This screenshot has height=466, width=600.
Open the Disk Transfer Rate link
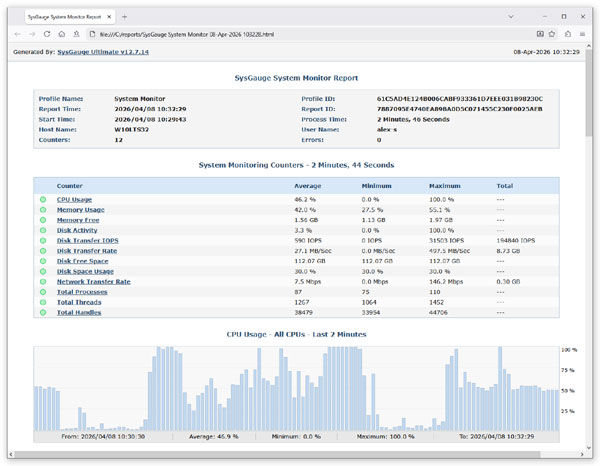[x=87, y=251]
